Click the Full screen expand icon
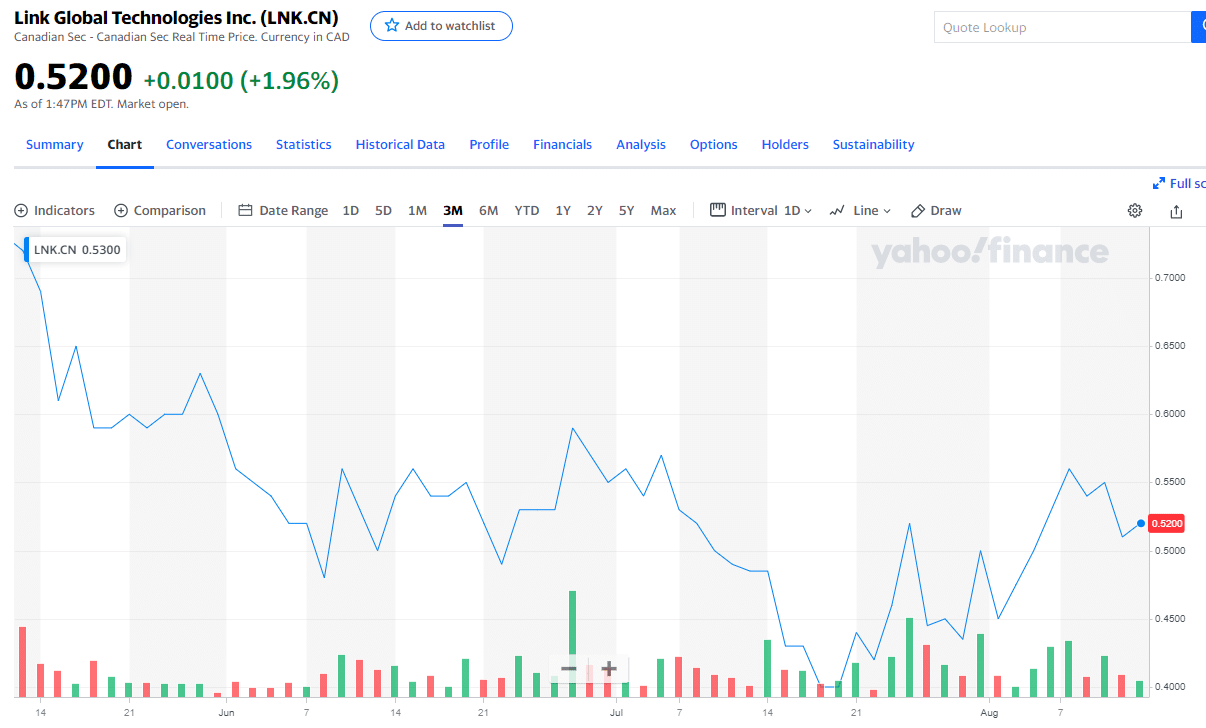 coord(1159,183)
